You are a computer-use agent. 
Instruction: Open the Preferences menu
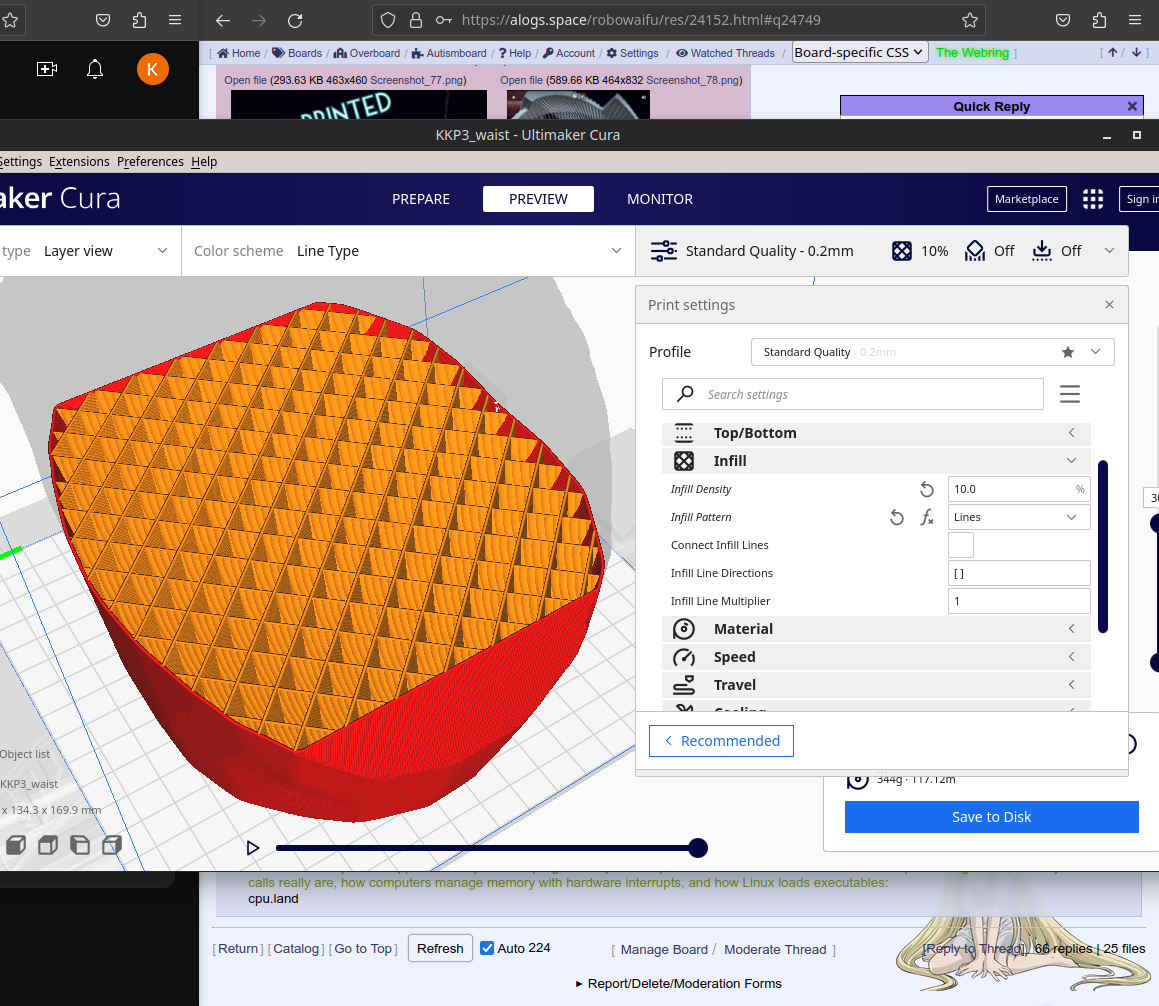[150, 162]
